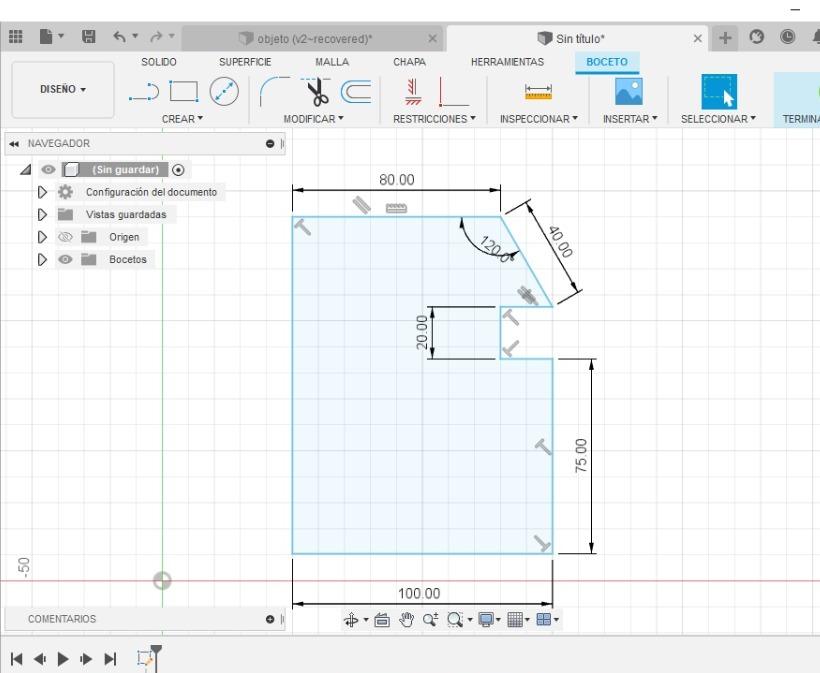Image resolution: width=820 pixels, height=673 pixels.
Task: Expand the Bocetos folder
Action: [x=42, y=260]
